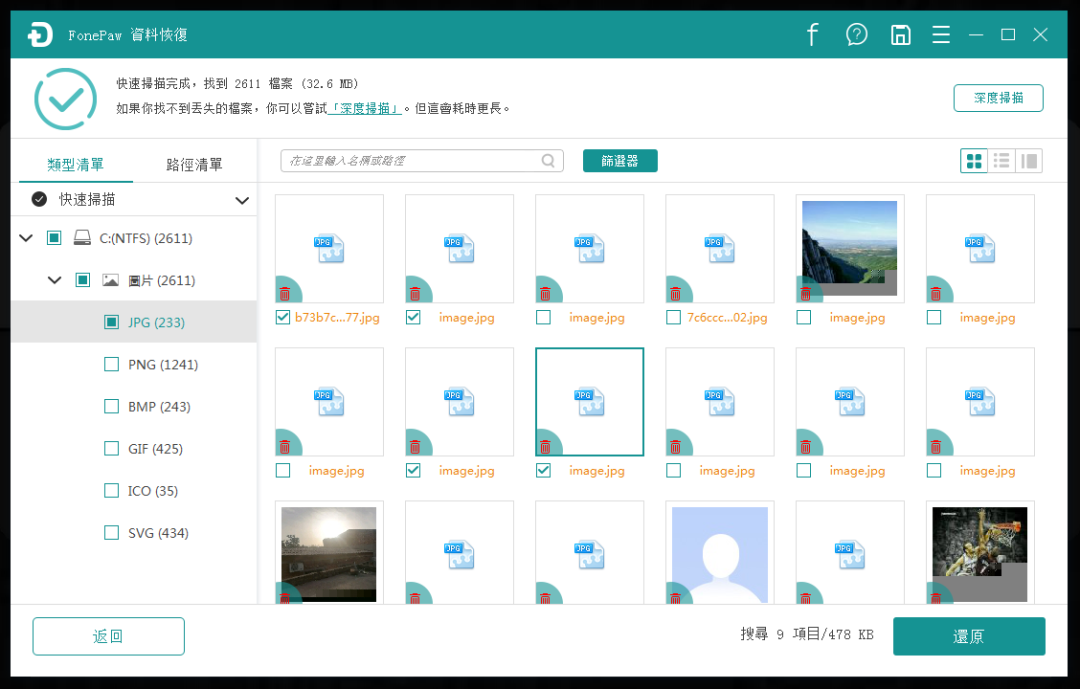Switch to detail preview pane view

(x=1029, y=161)
